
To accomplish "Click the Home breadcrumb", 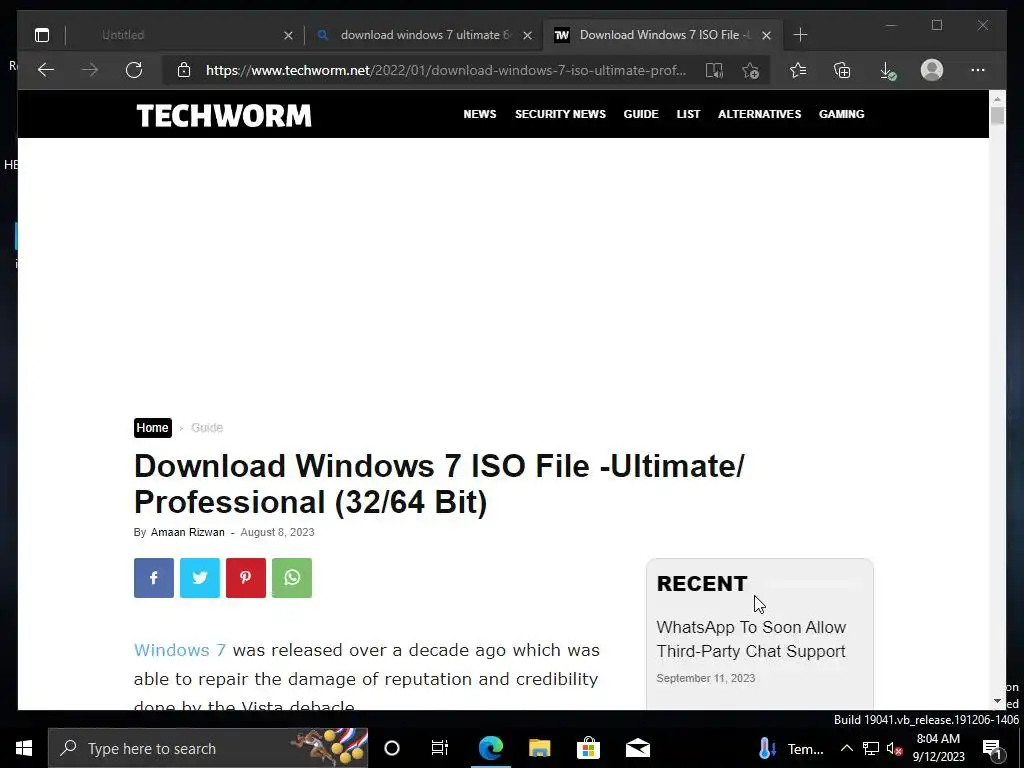I will (153, 428).
